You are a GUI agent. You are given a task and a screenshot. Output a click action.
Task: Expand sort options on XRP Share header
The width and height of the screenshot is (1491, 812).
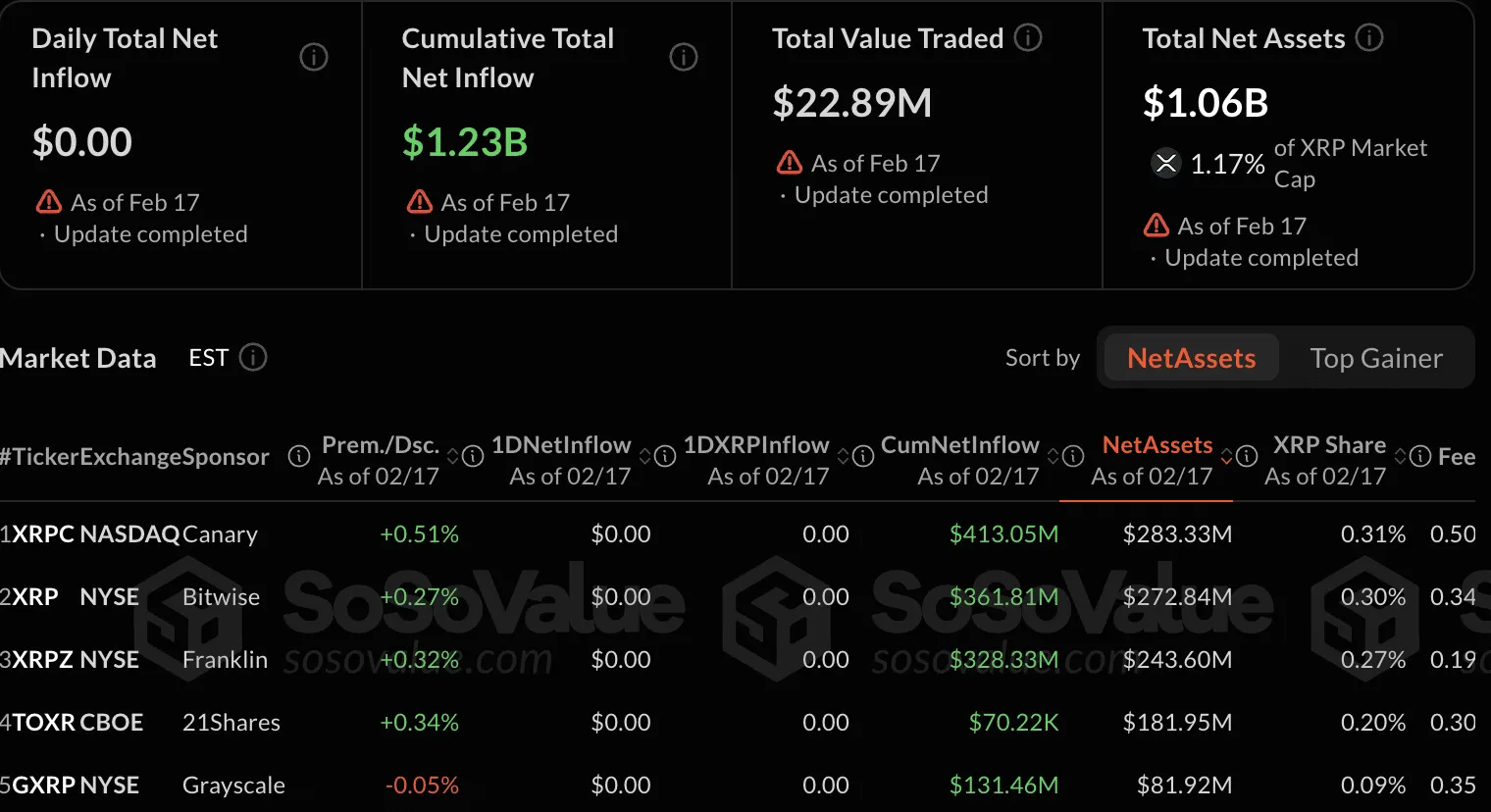click(x=1403, y=456)
